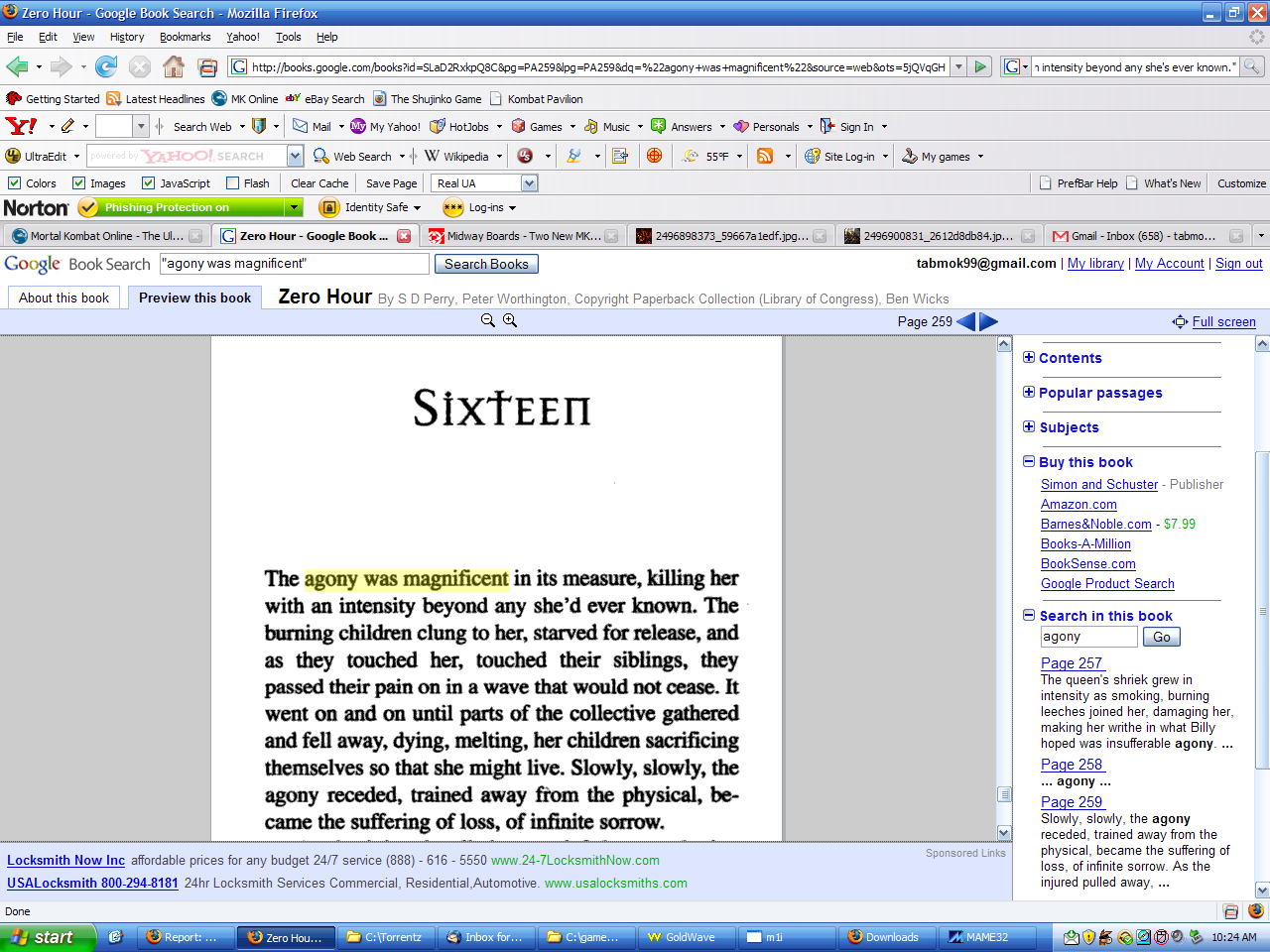
Task: Zoom in the book page
Action: [x=510, y=320]
